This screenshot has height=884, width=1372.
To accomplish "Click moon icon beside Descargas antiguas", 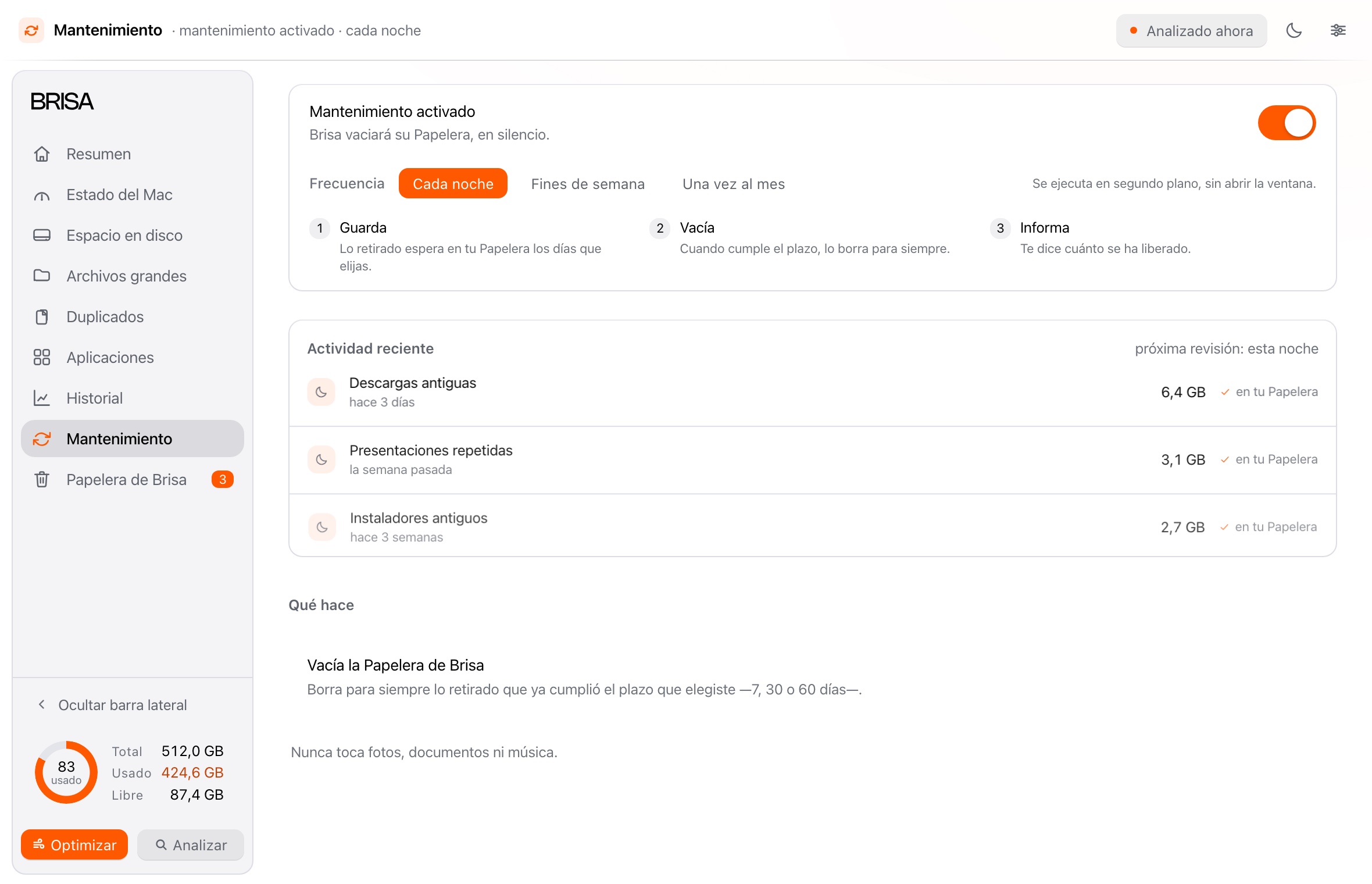I will (x=321, y=393).
